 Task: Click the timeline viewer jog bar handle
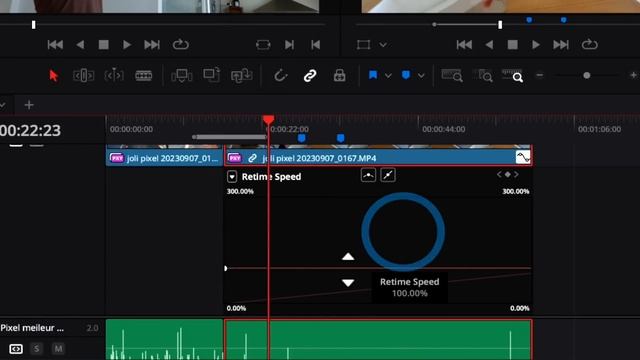coord(500,25)
